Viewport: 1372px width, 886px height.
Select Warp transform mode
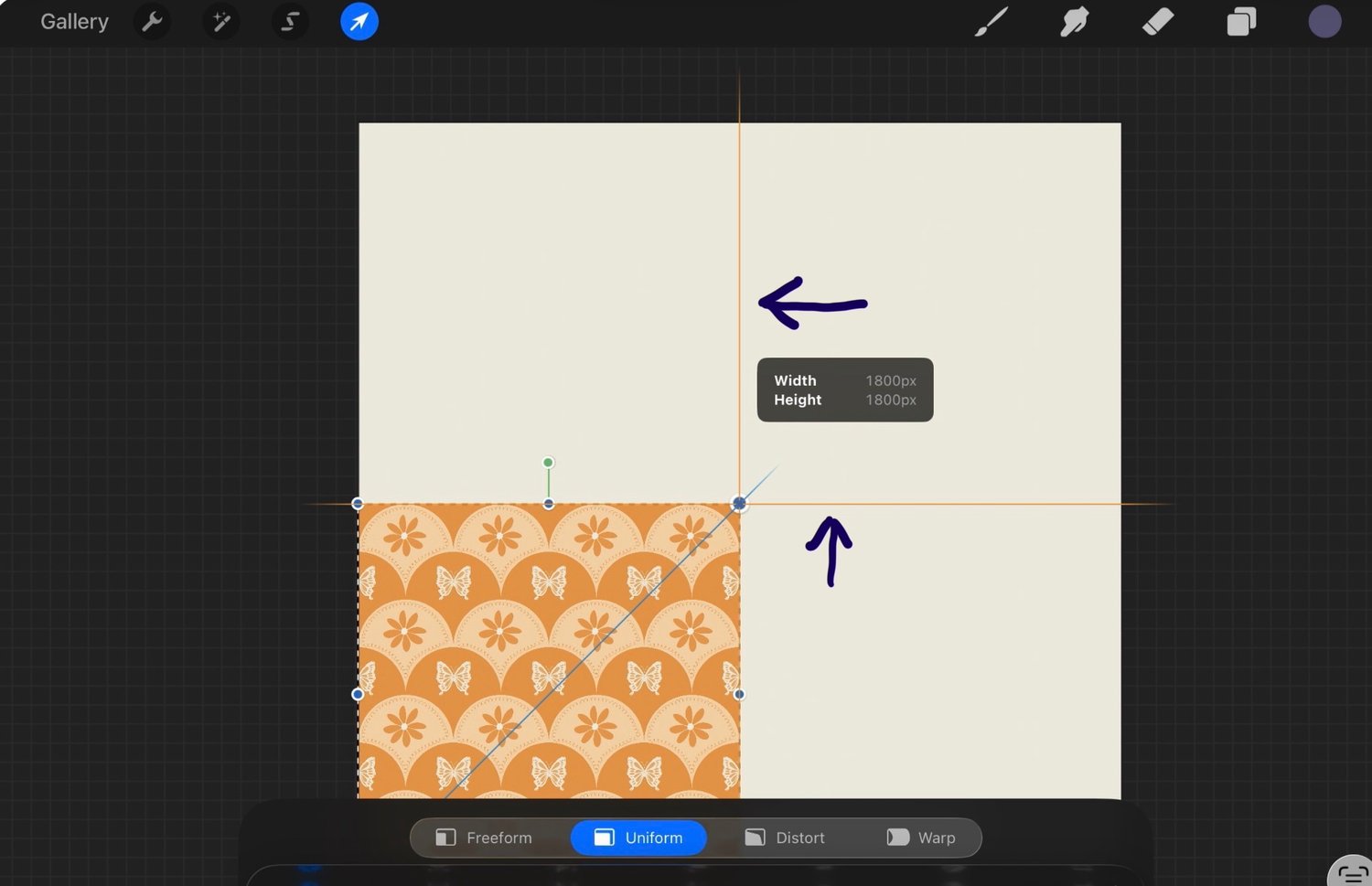tap(922, 838)
